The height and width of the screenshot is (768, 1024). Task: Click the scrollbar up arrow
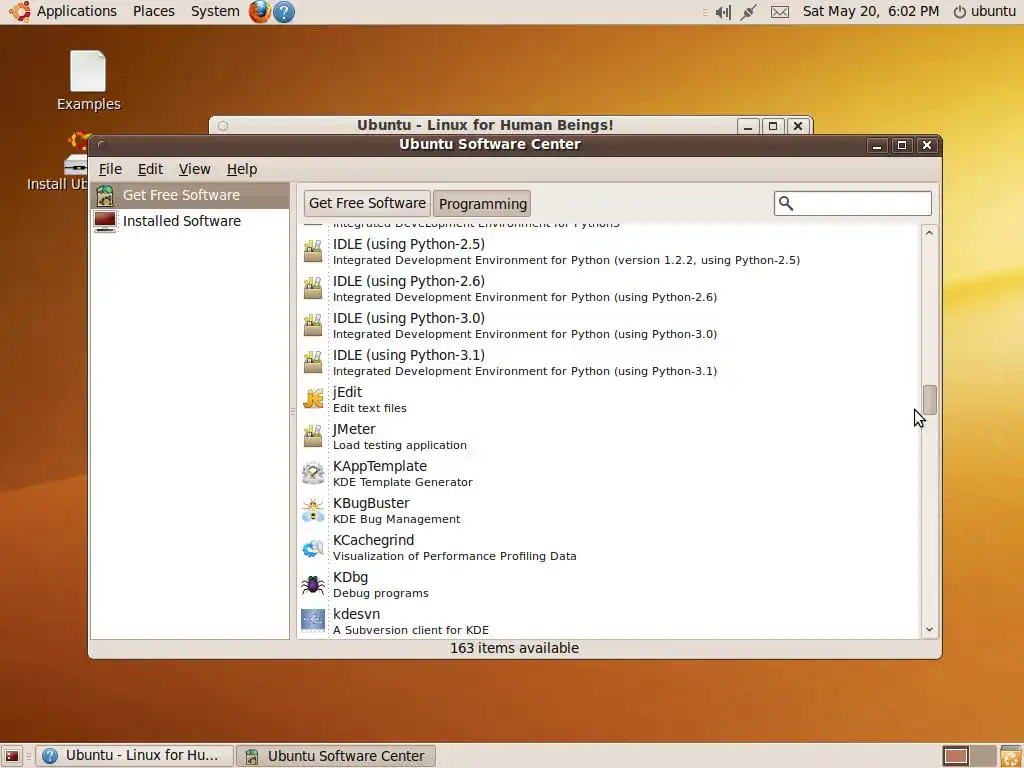(x=929, y=233)
